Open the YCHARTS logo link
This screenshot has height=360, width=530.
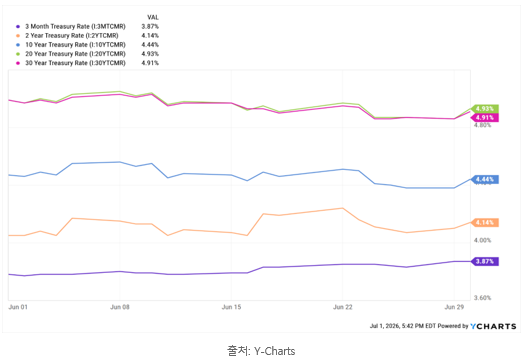pyautogui.click(x=493, y=326)
